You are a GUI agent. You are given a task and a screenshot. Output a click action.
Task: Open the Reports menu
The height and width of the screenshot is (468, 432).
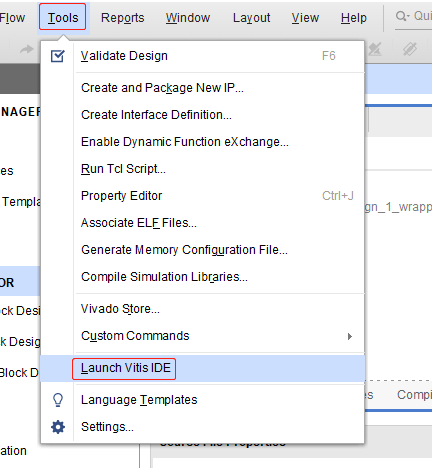(x=122, y=17)
